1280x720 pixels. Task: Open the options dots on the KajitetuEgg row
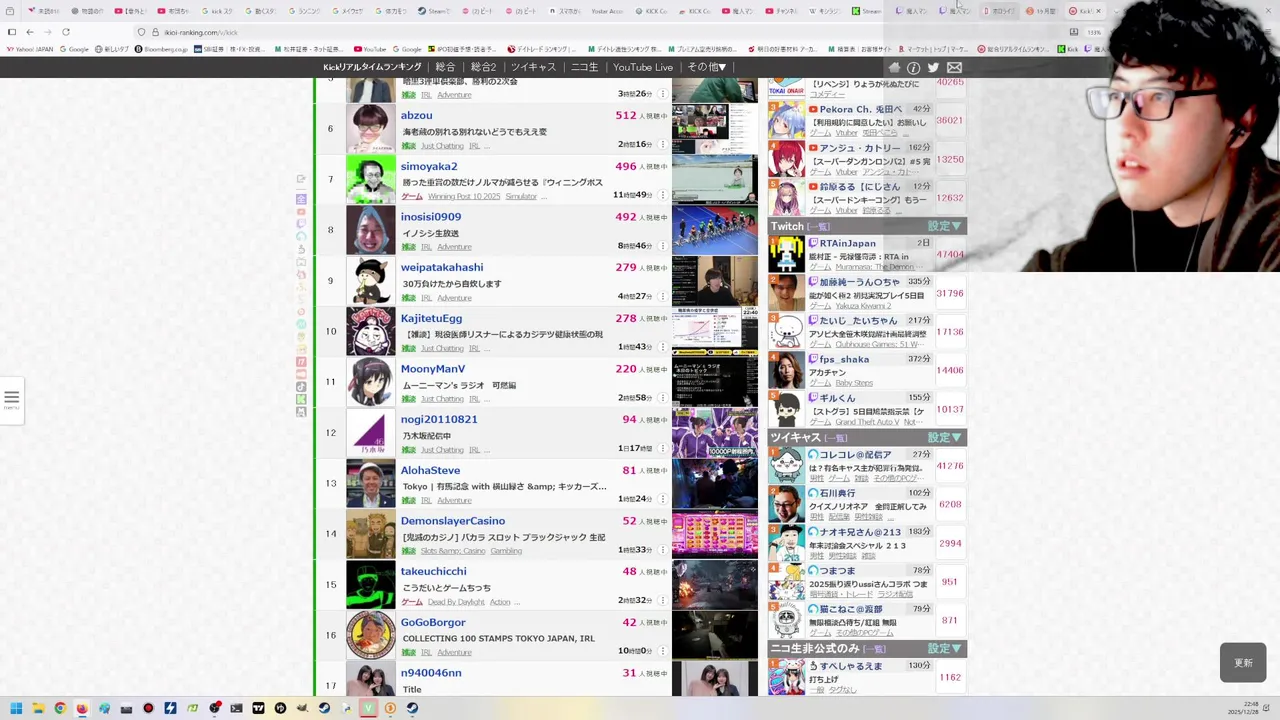click(662, 347)
